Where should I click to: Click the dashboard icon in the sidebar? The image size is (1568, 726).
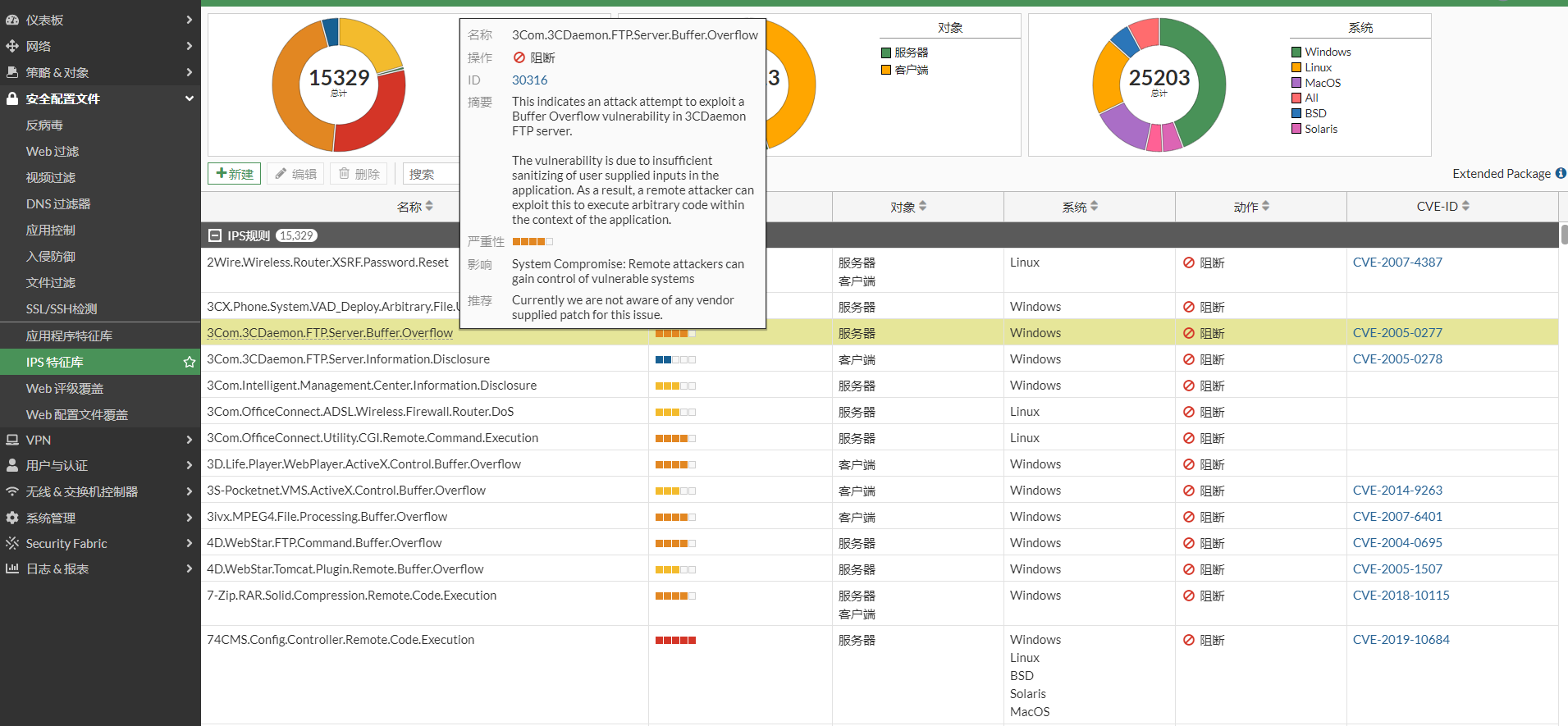pyautogui.click(x=12, y=20)
